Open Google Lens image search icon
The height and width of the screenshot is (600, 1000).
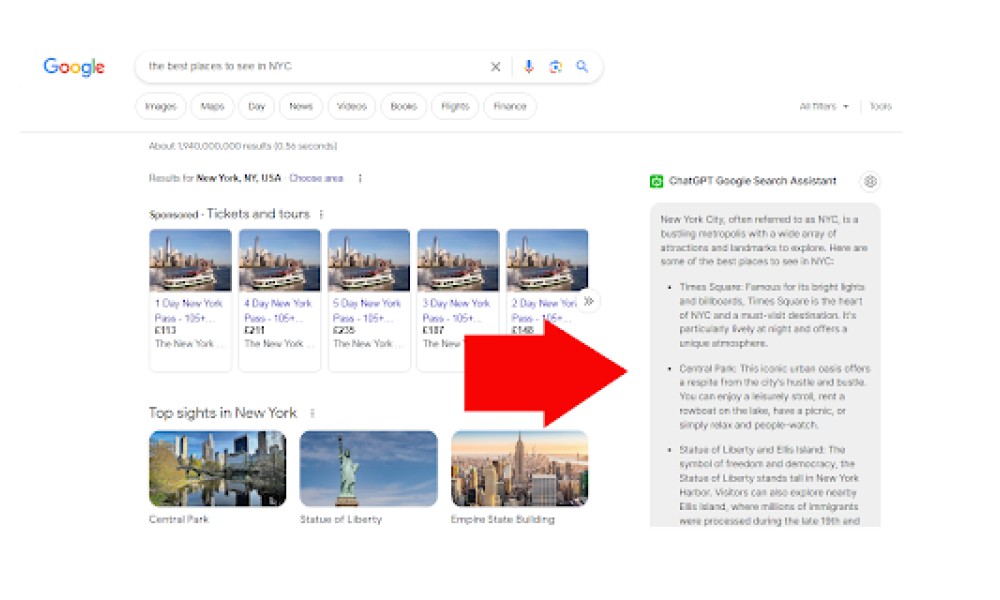coord(555,66)
